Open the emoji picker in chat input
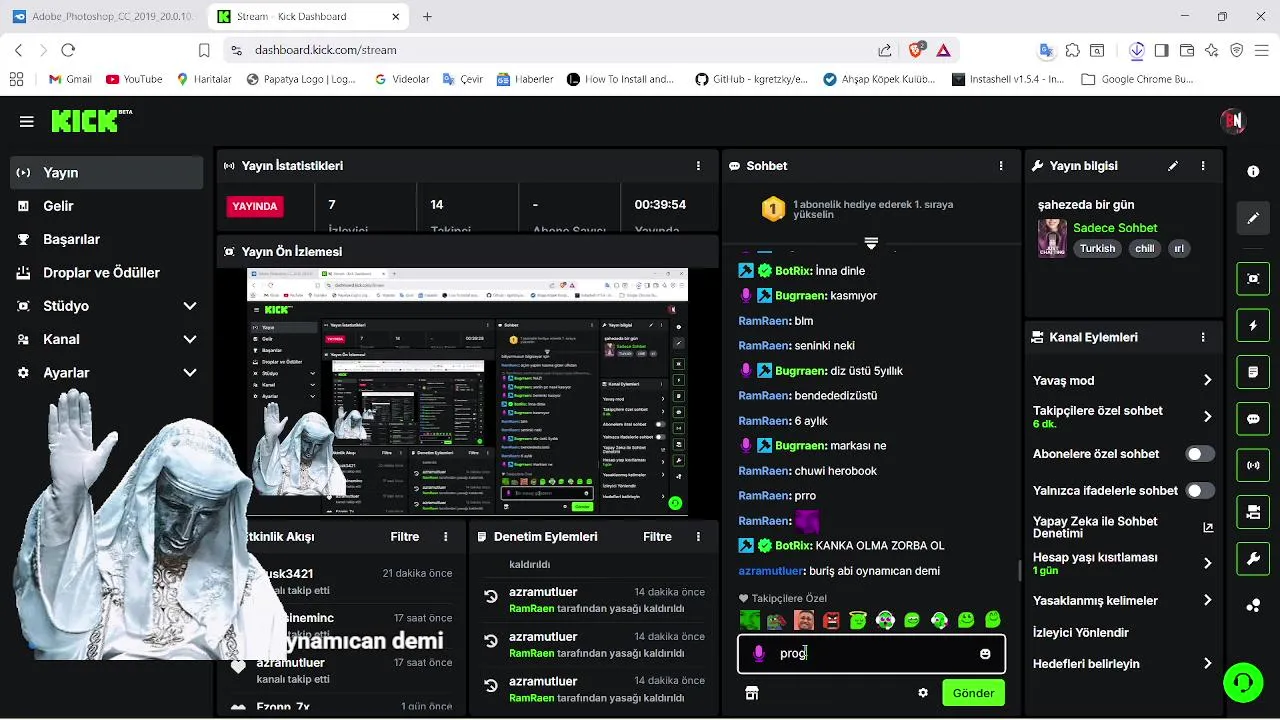 (985, 654)
